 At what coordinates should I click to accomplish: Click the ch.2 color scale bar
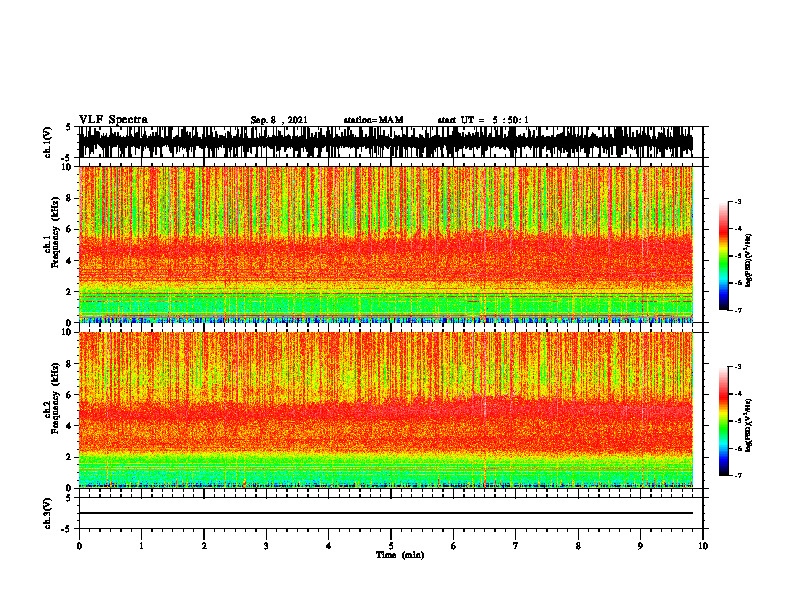tap(723, 421)
